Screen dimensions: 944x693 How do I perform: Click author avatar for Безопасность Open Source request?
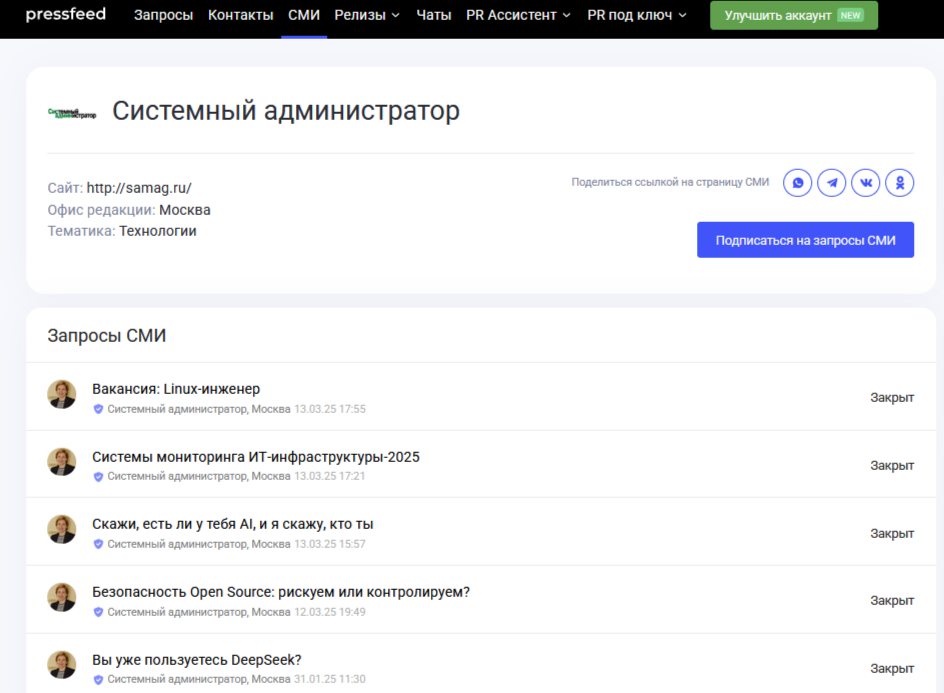62,597
